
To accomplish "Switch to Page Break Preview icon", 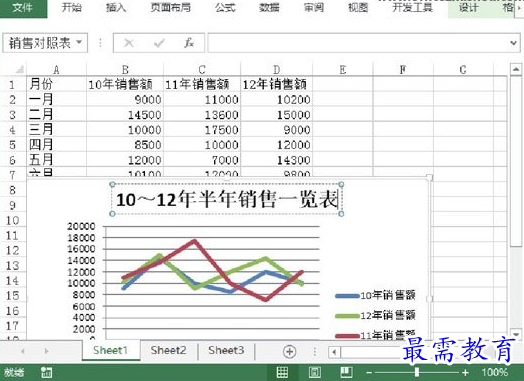I will [346, 372].
